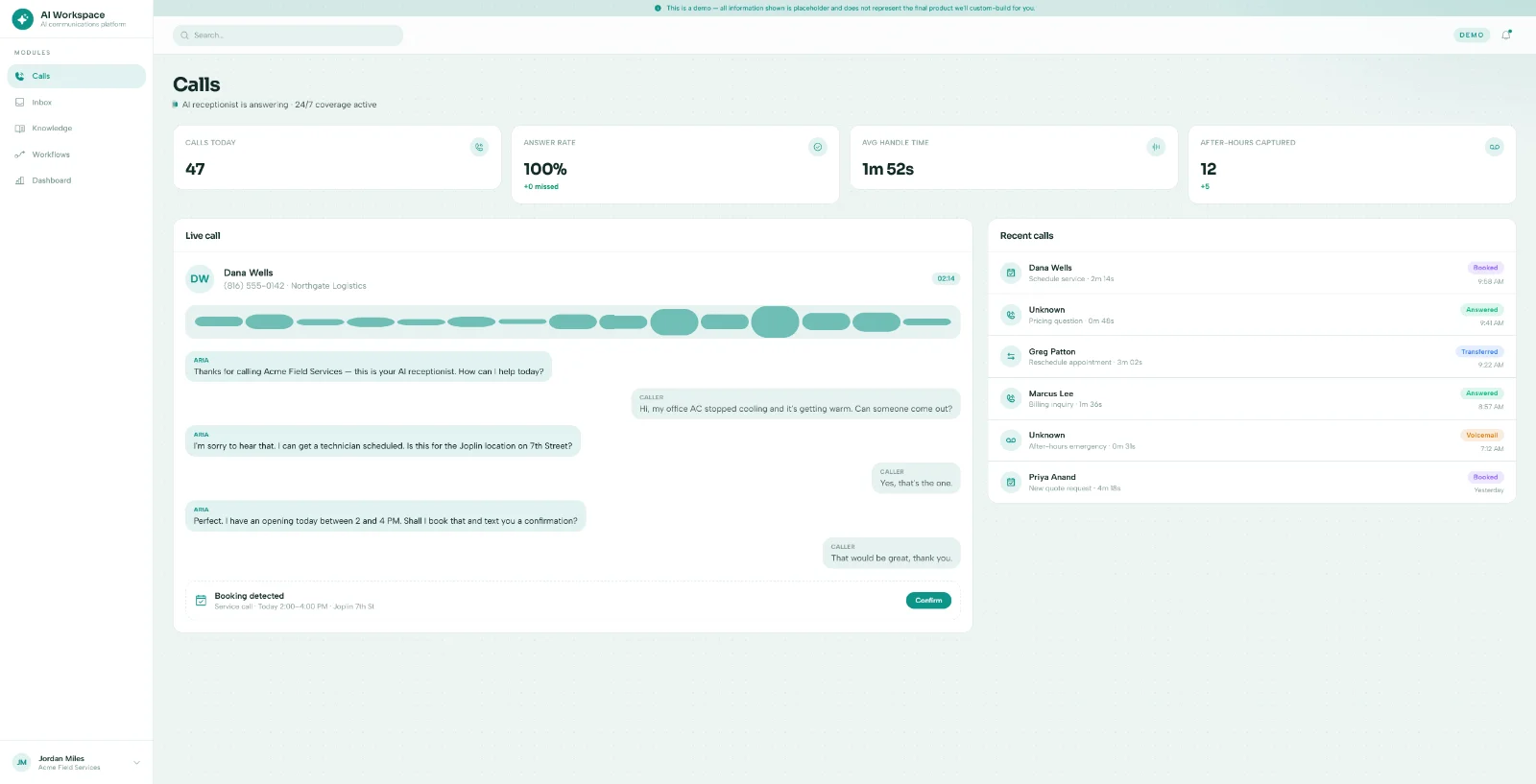Expand the Jordan Miles account menu chevron
Image resolution: width=1536 pixels, height=784 pixels.
coord(136,763)
